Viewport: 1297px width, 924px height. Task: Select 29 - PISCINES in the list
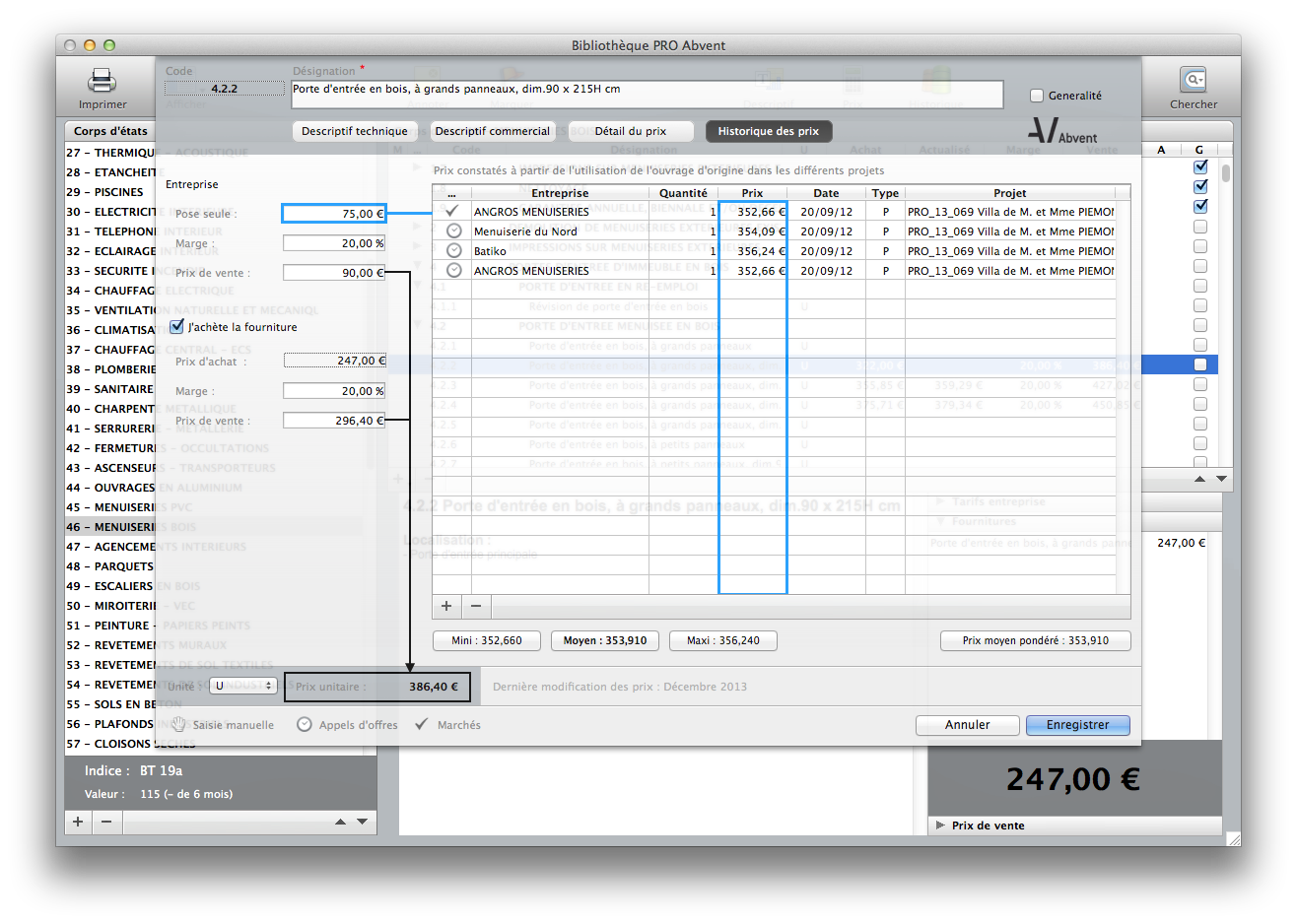click(110, 192)
